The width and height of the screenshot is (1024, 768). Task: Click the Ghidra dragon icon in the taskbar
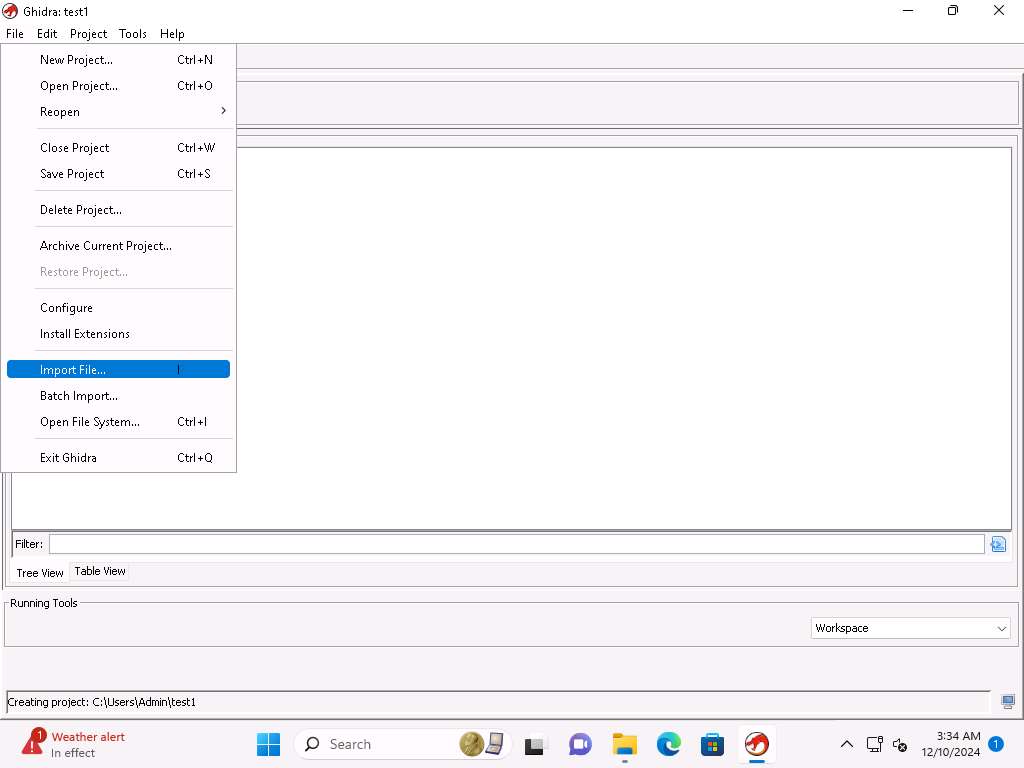[x=757, y=744]
